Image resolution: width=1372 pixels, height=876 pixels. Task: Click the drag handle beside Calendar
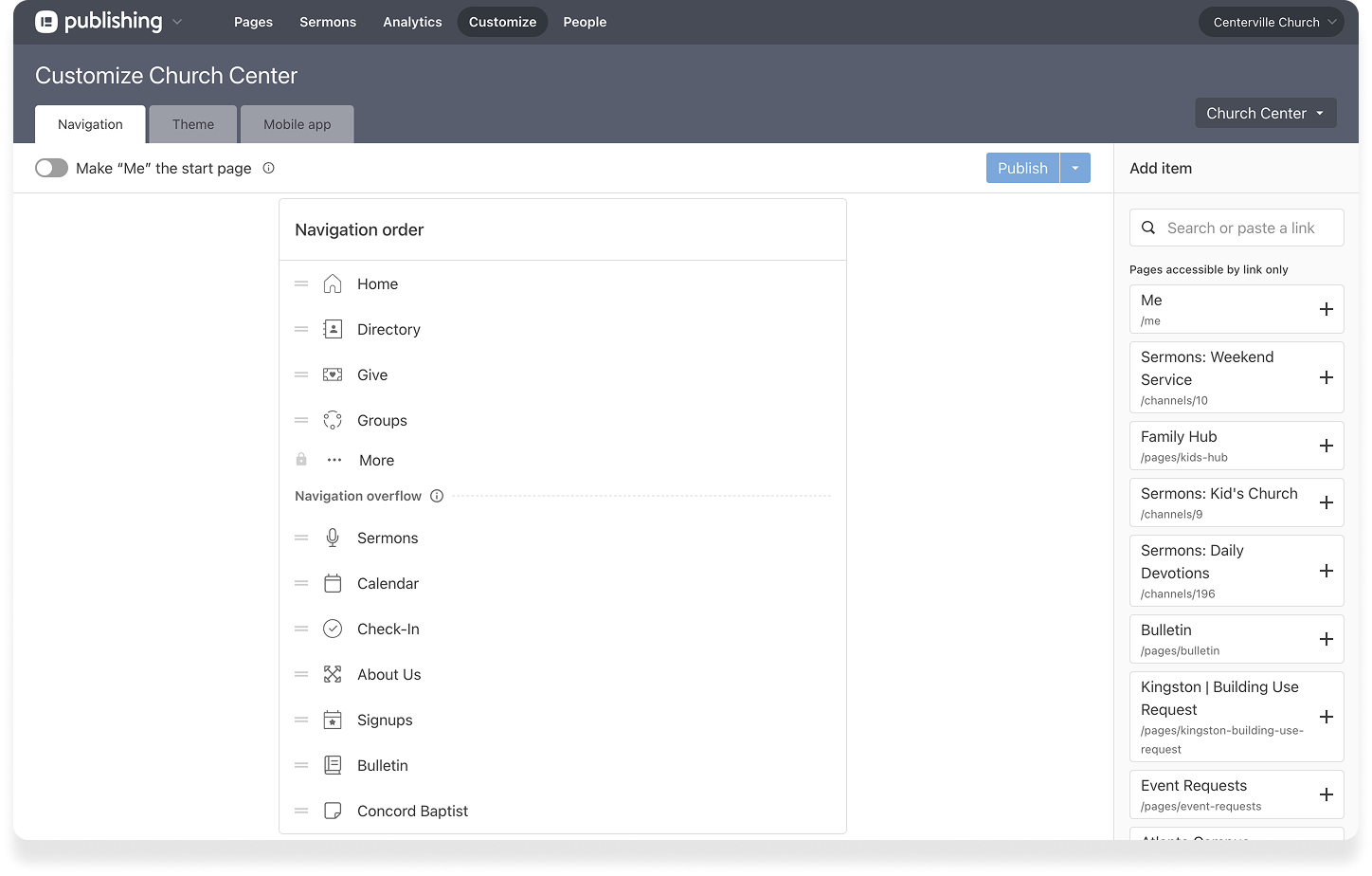point(301,584)
